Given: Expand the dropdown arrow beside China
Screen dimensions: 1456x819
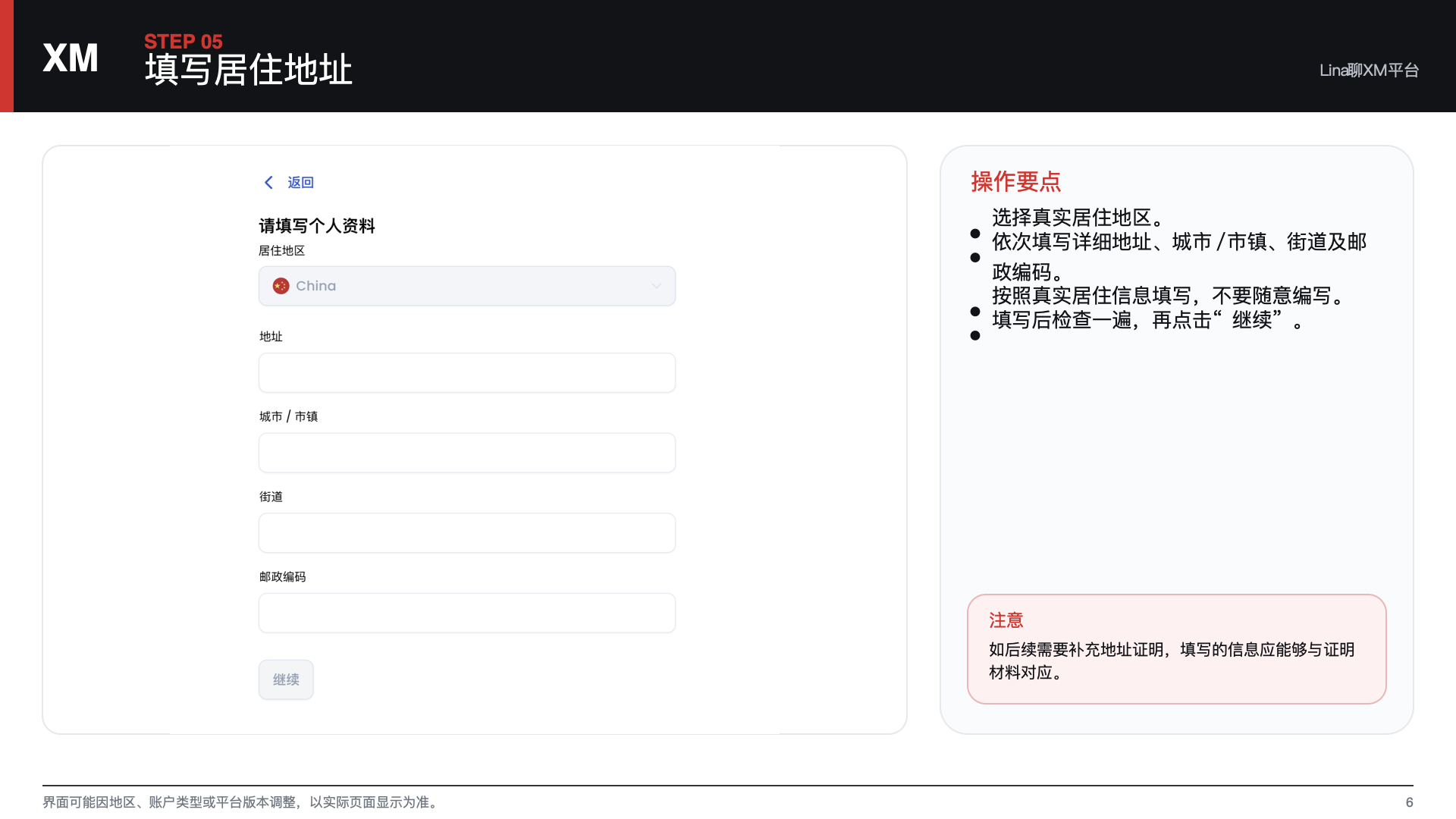Looking at the screenshot, I should click(x=657, y=286).
